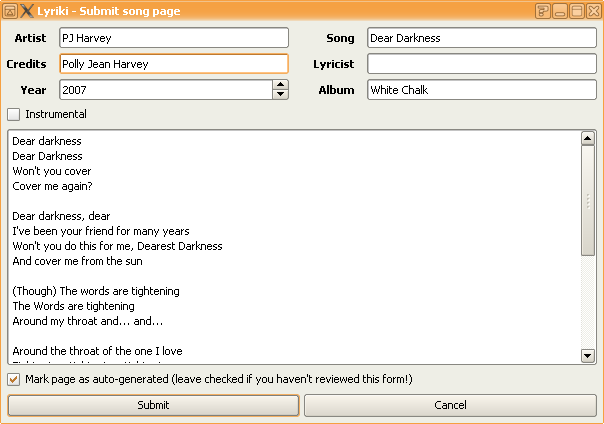This screenshot has height=424, width=604.
Task: Enable the Instrumental checkbox
Action: [x=13, y=114]
